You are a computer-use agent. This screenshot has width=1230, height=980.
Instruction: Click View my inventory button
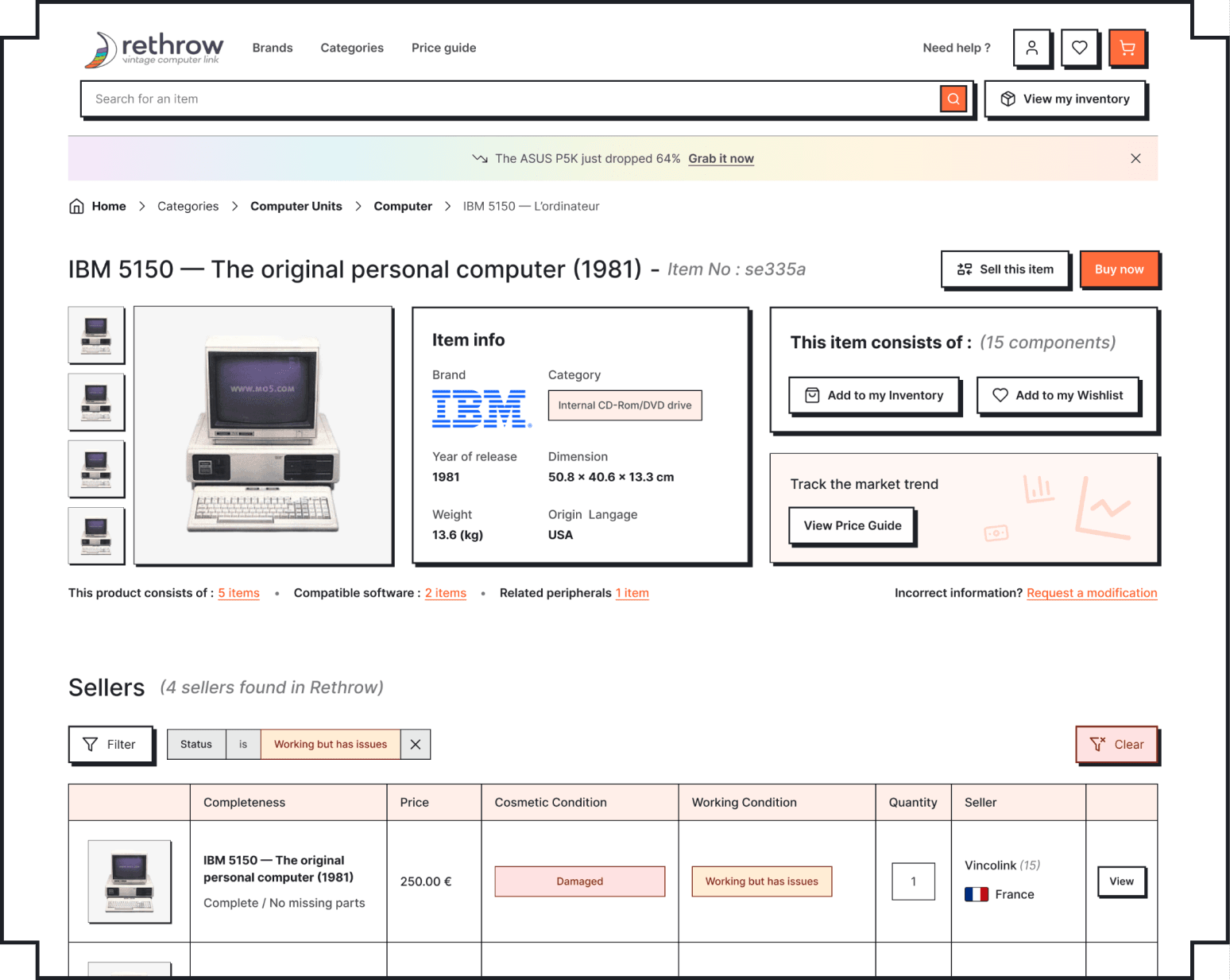tap(1065, 99)
